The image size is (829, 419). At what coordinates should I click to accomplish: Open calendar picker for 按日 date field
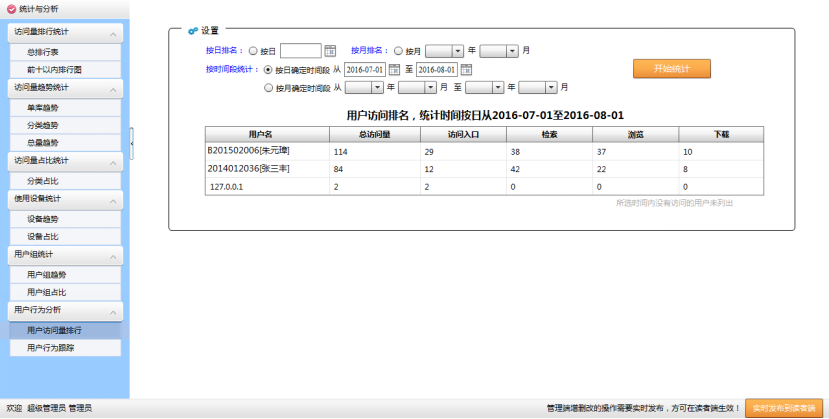(x=330, y=50)
